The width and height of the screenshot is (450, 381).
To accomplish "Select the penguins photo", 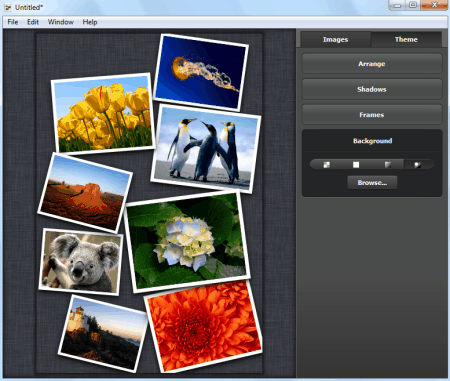I will (206, 149).
